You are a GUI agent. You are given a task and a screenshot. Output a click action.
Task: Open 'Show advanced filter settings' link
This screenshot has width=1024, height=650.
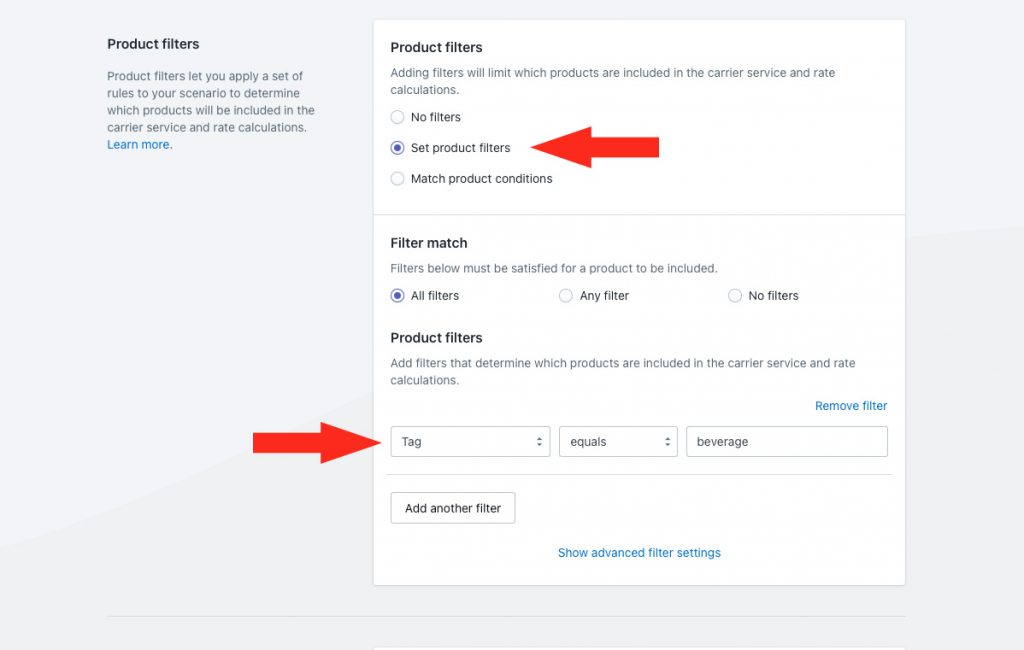(639, 553)
